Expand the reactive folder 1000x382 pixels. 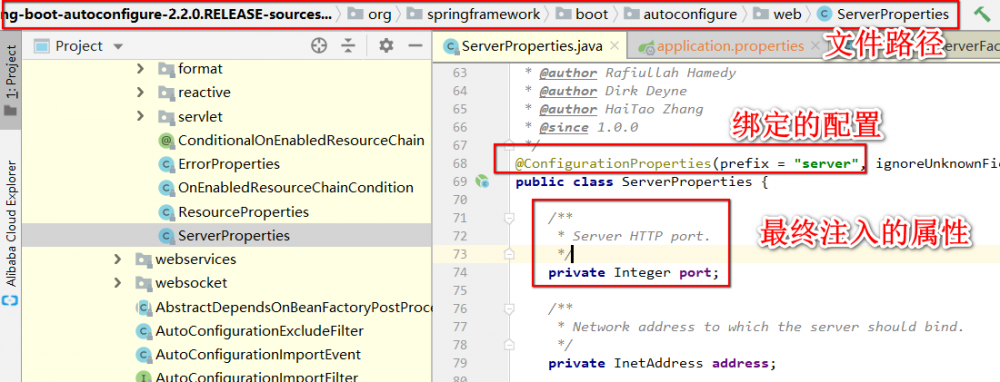(140, 92)
